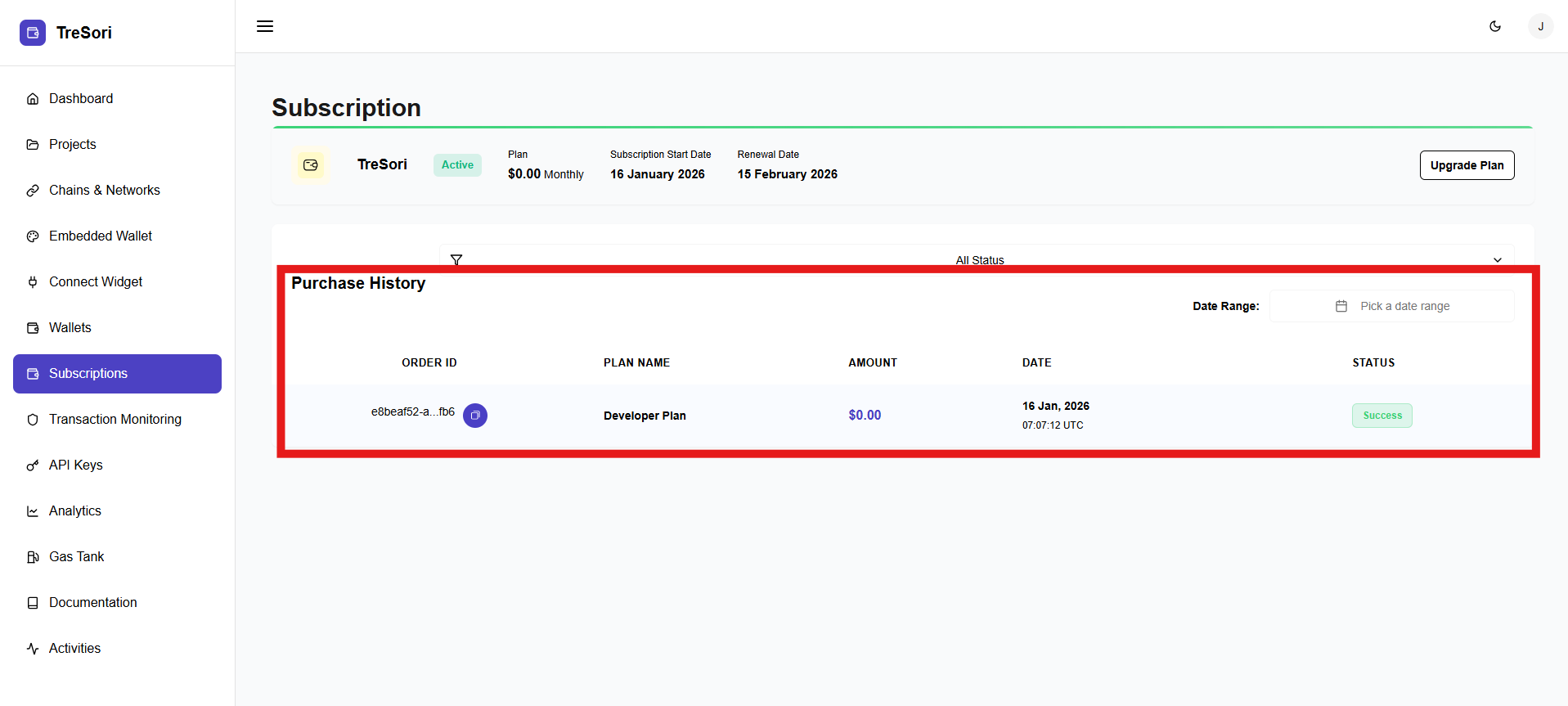Open the All Status dropdown
This screenshot has height=706, width=1568.
click(979, 259)
